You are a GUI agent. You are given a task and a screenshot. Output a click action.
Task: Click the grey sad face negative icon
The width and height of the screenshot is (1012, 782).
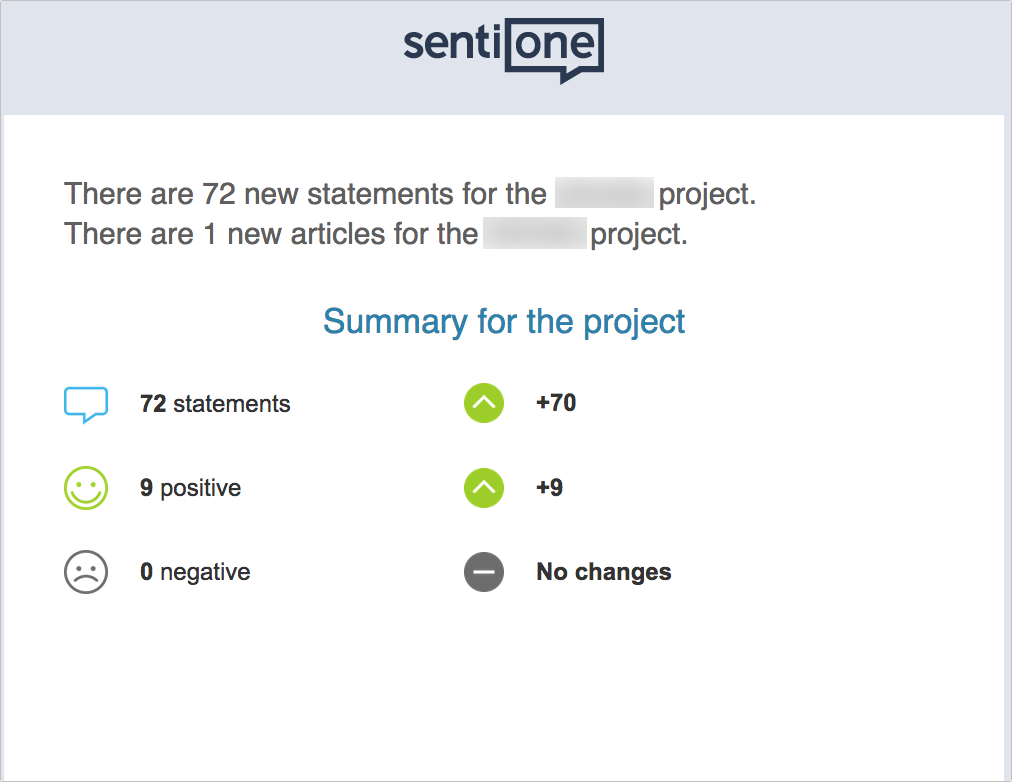tap(86, 572)
